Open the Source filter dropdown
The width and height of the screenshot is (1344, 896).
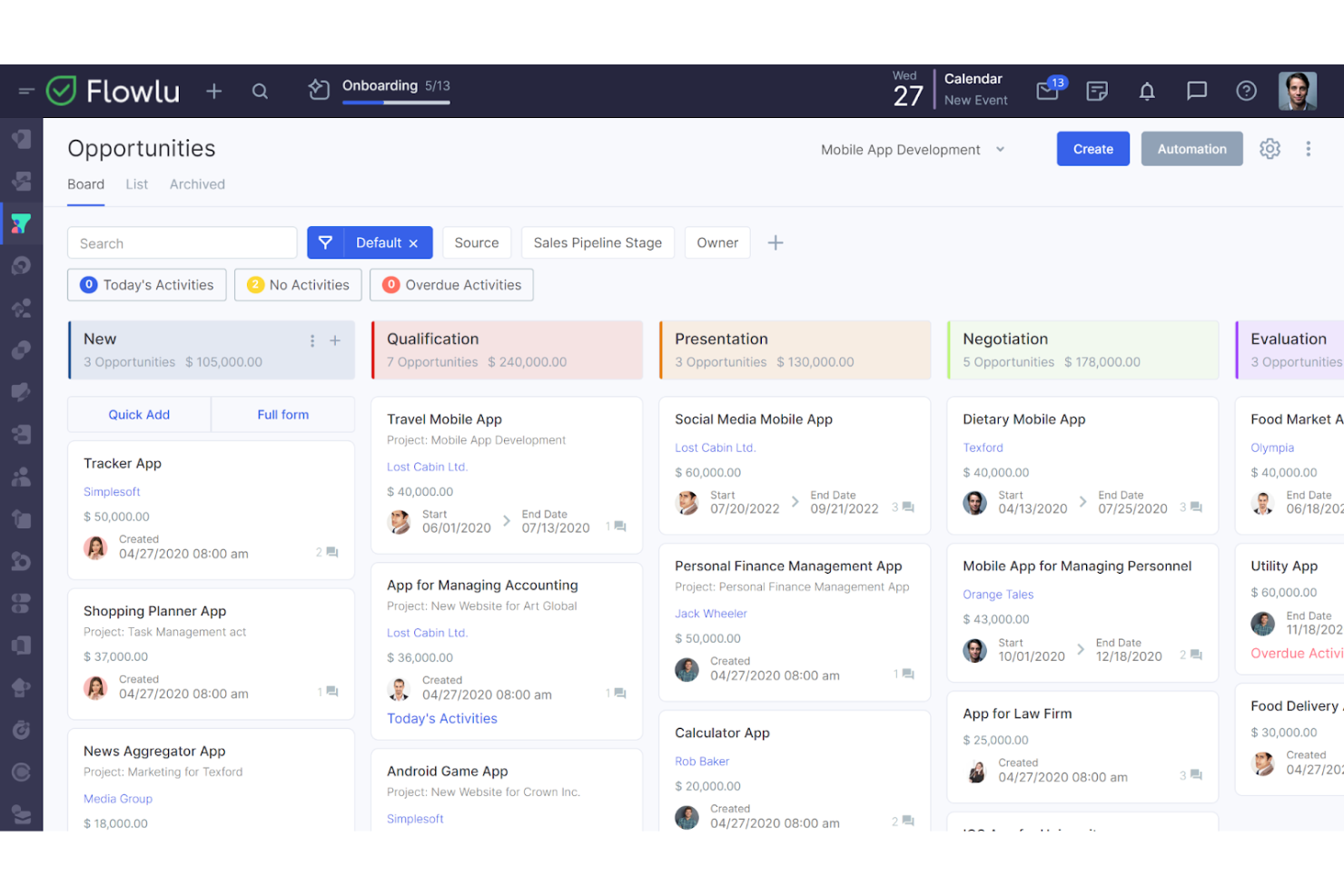(x=476, y=243)
